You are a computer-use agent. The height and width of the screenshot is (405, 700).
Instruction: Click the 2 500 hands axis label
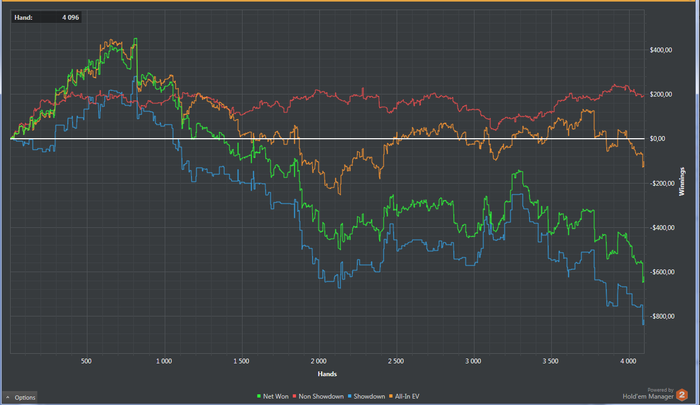396,361
